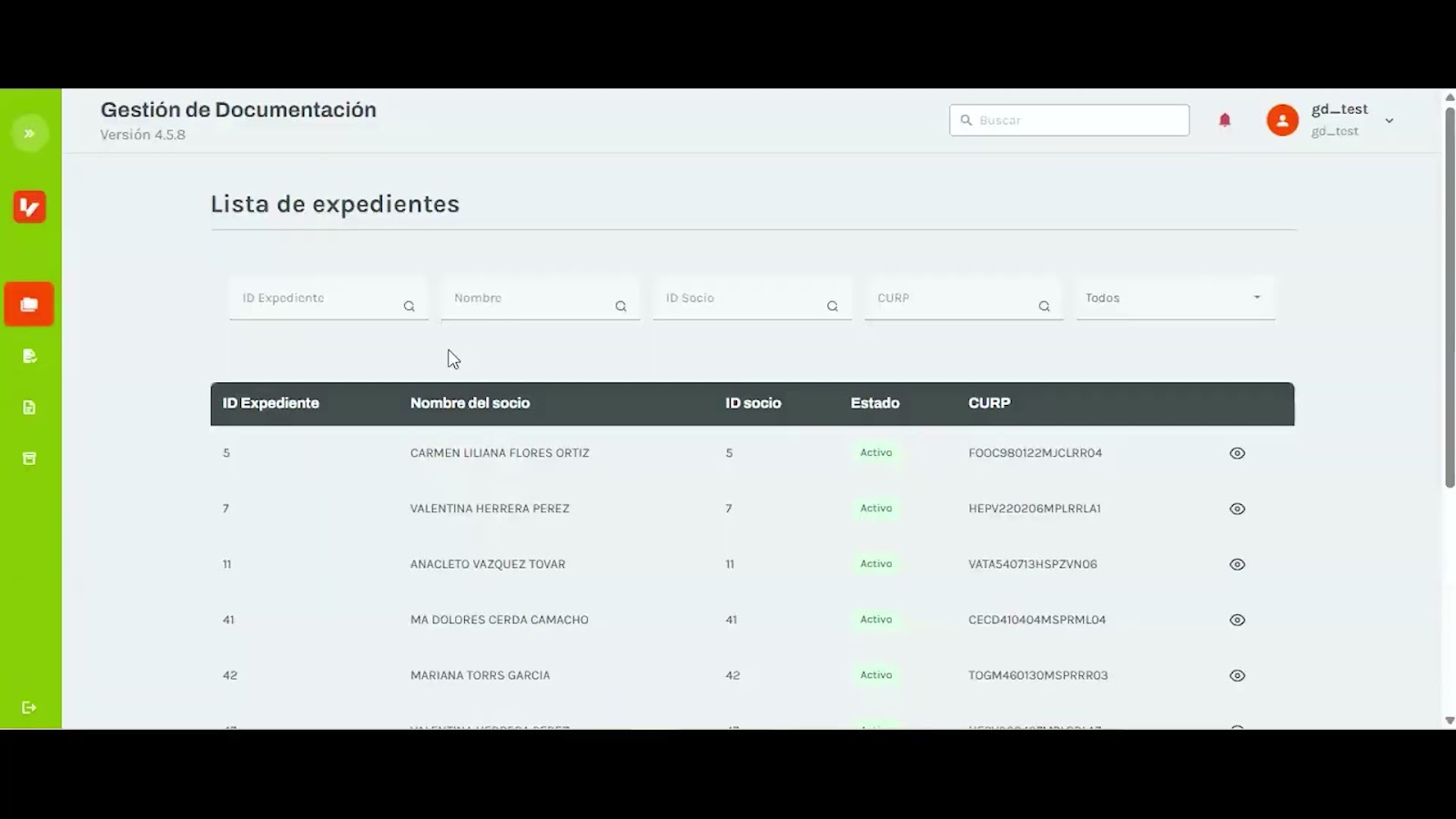Click search icon in Nombre filter

pyautogui.click(x=621, y=307)
